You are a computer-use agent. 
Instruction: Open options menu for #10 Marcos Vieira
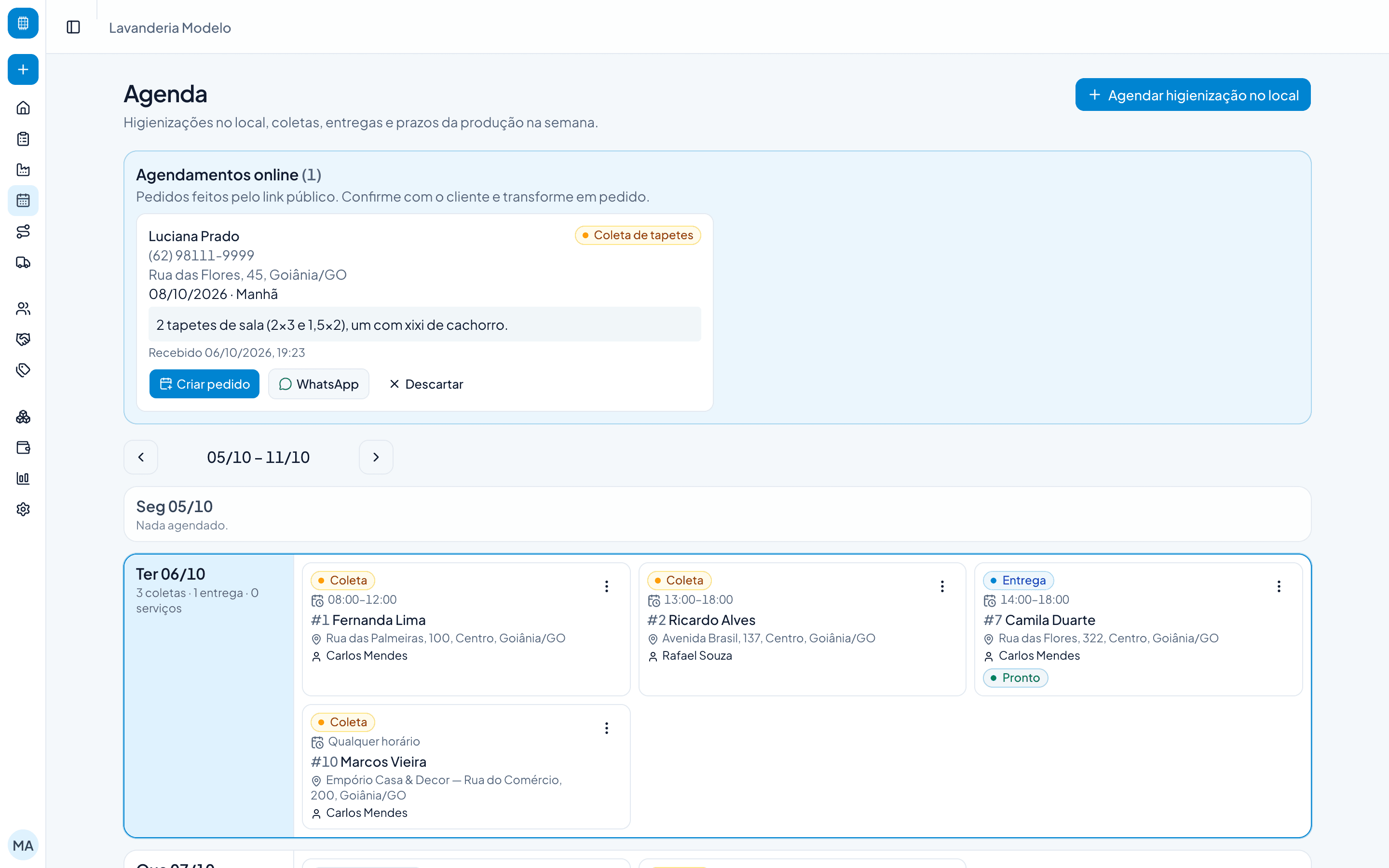pyautogui.click(x=606, y=728)
